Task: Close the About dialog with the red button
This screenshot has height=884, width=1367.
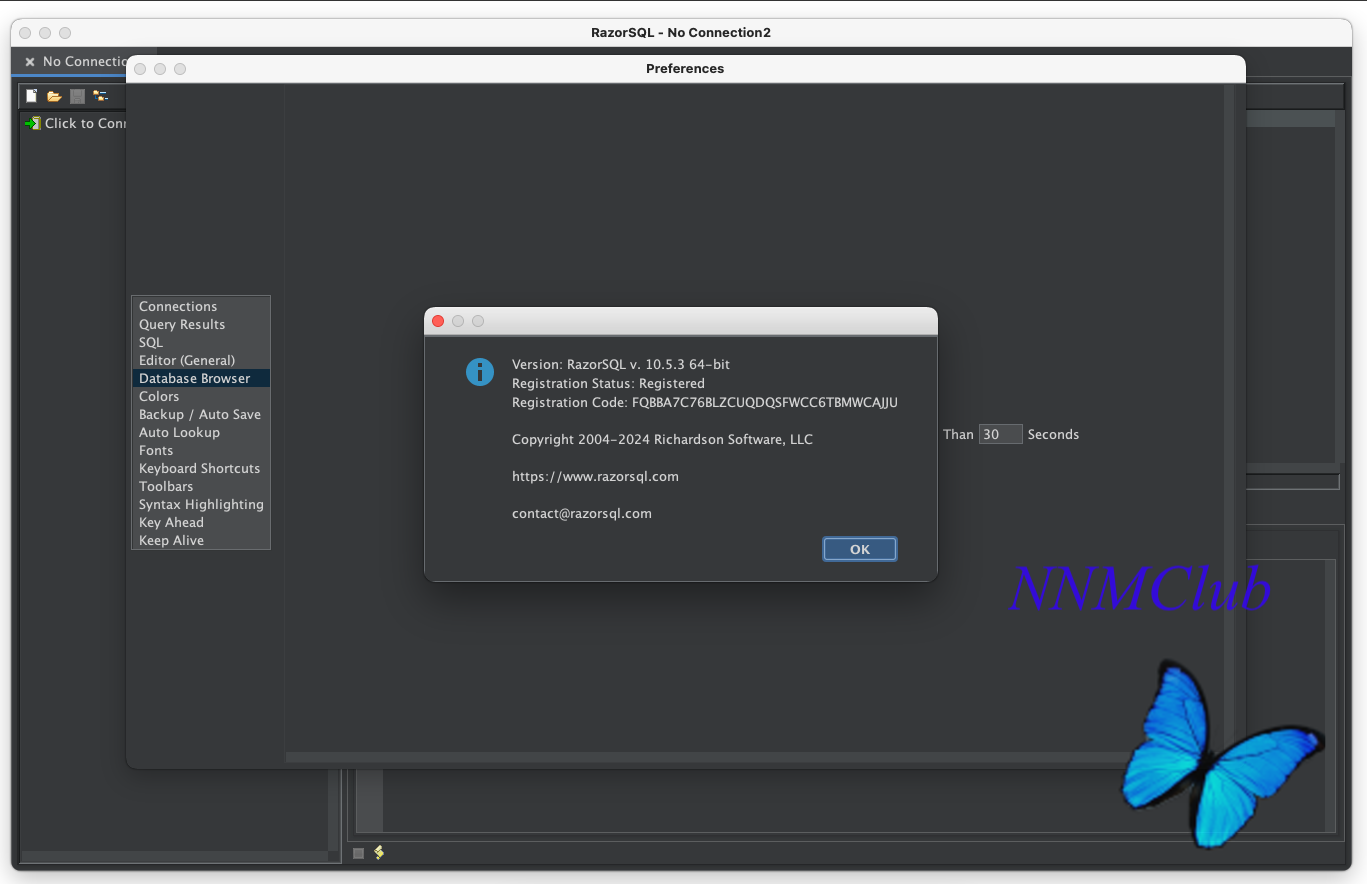Action: [438, 321]
